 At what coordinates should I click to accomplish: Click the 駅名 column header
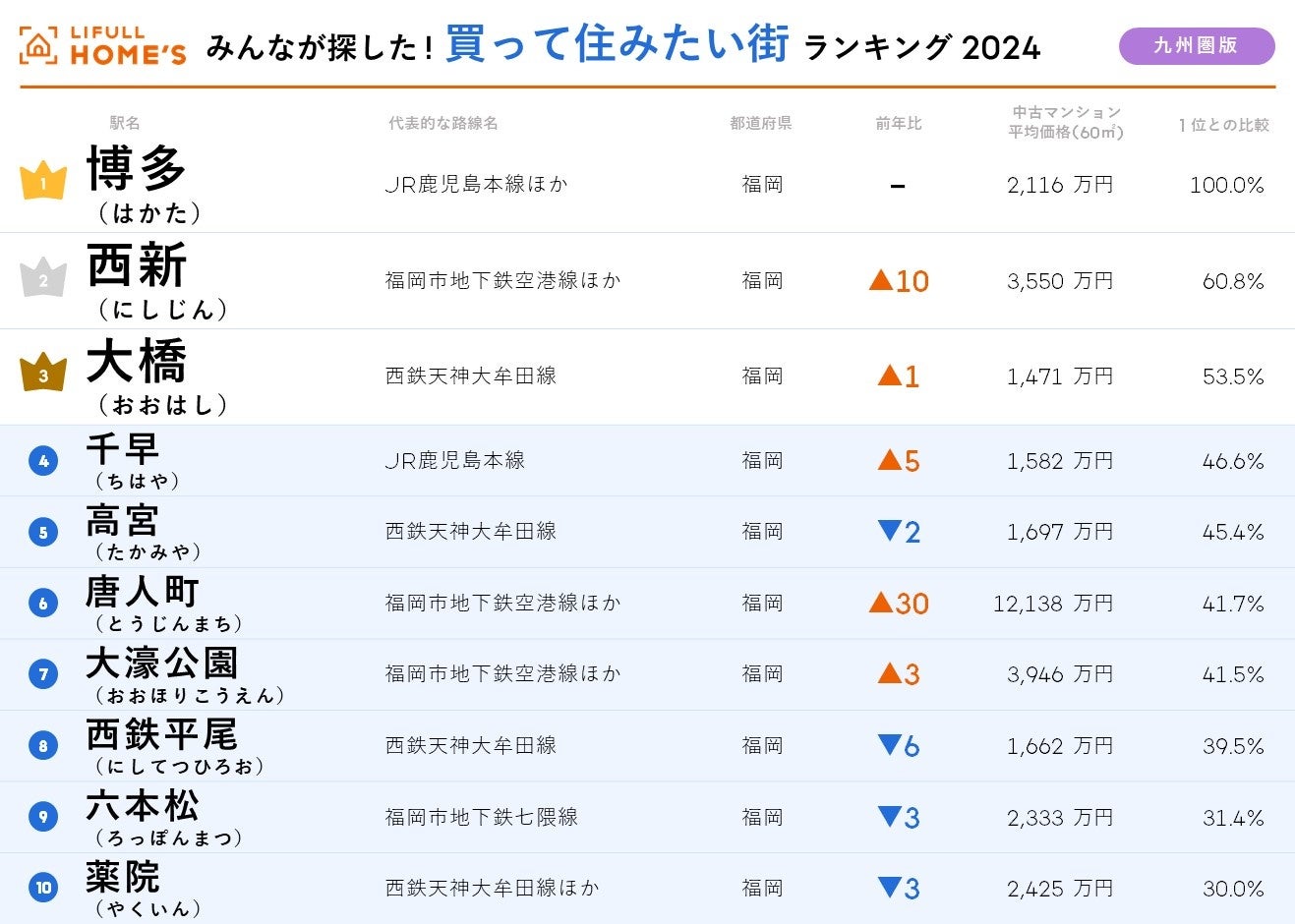[125, 123]
